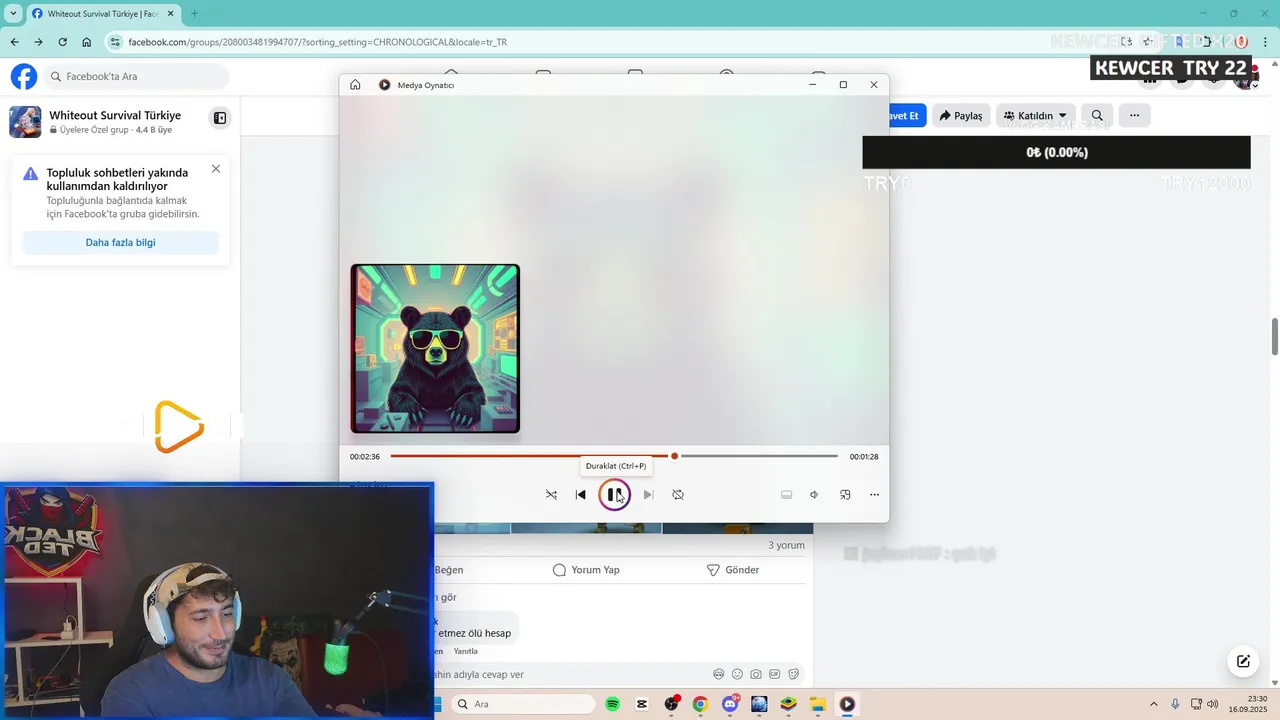Click the Facebook'ta Ara search field
1280x720 pixels.
click(x=136, y=76)
